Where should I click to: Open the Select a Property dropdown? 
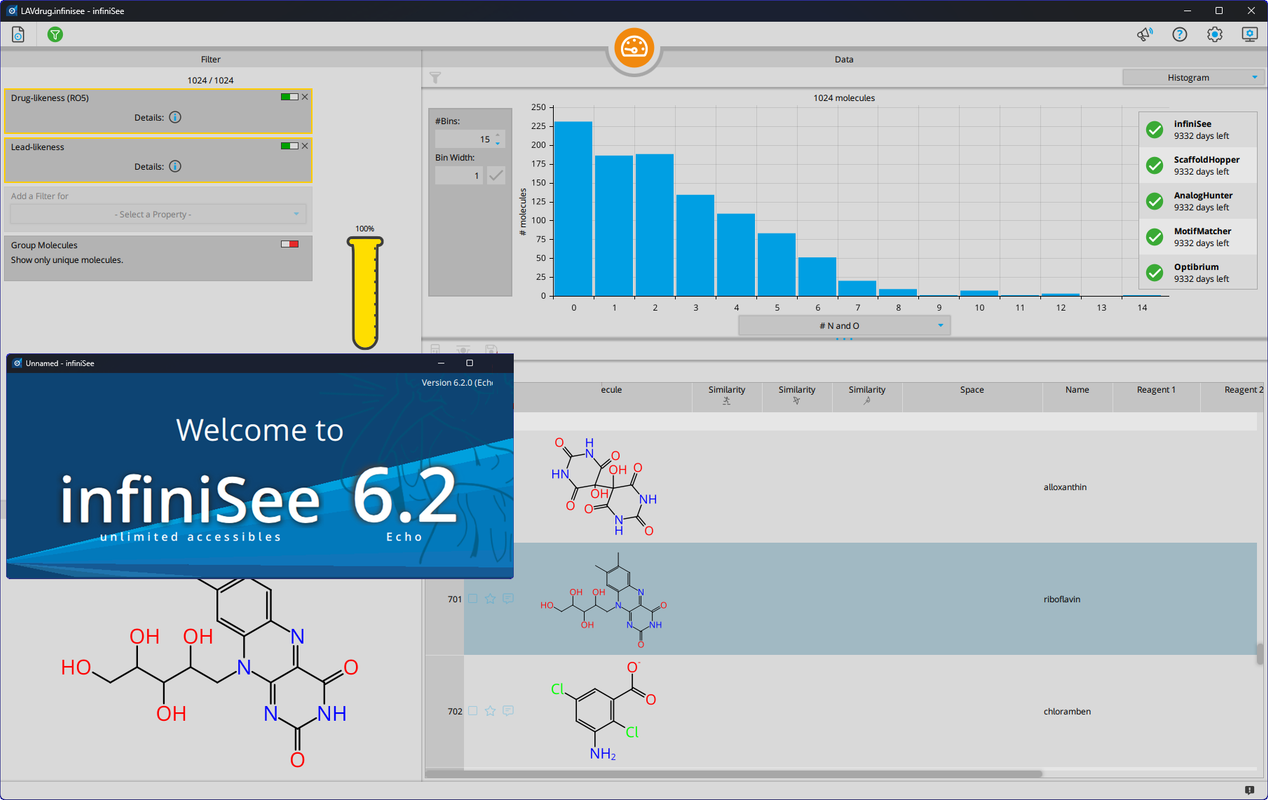[158, 214]
